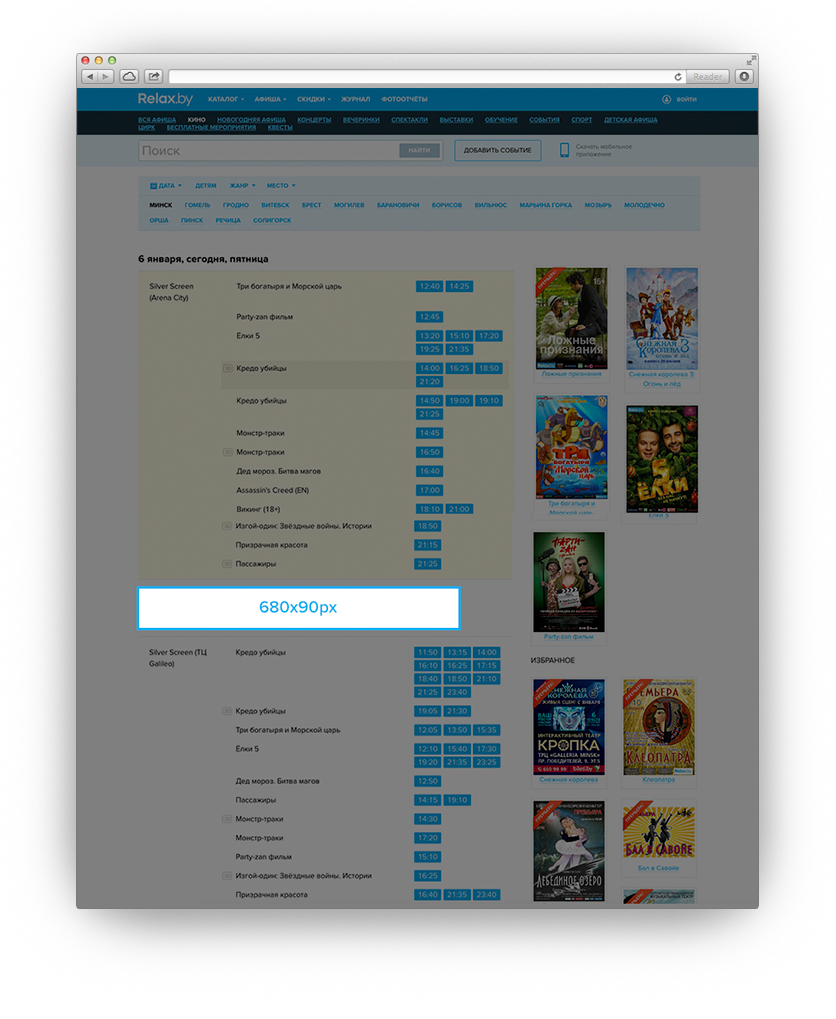Expand the Жанр filter dropdown
836x1019 pixels.
click(242, 186)
